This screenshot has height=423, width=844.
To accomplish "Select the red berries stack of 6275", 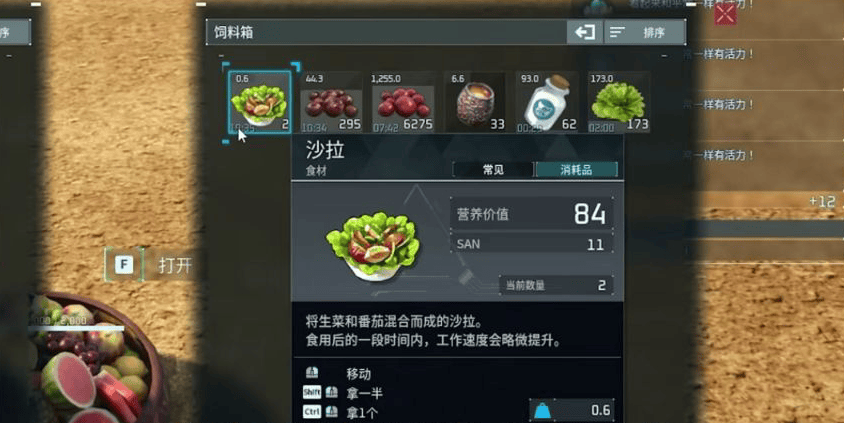I will click(403, 102).
